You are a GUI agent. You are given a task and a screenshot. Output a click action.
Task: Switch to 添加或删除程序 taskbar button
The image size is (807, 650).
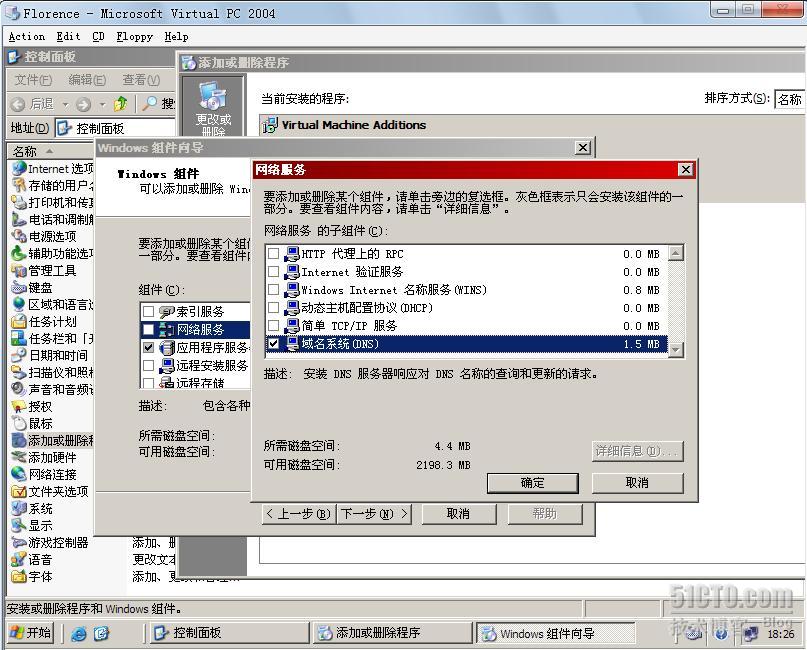[x=392, y=633]
